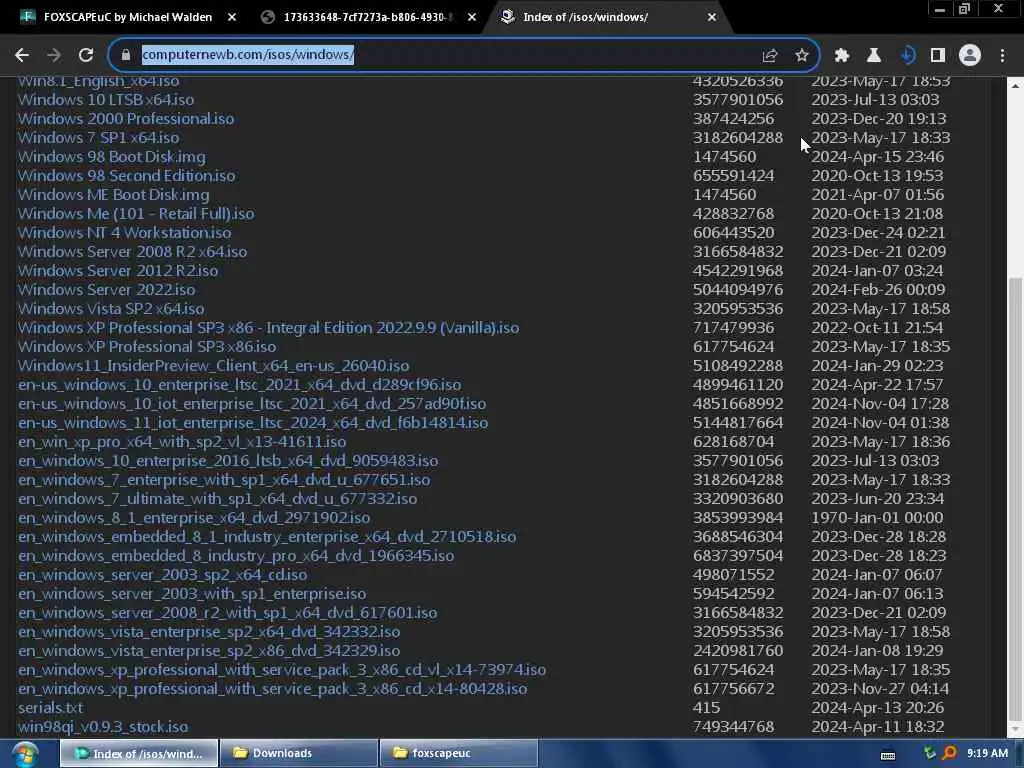Open Downloads folder in taskbar
The width and height of the screenshot is (1024, 768).
click(299, 753)
